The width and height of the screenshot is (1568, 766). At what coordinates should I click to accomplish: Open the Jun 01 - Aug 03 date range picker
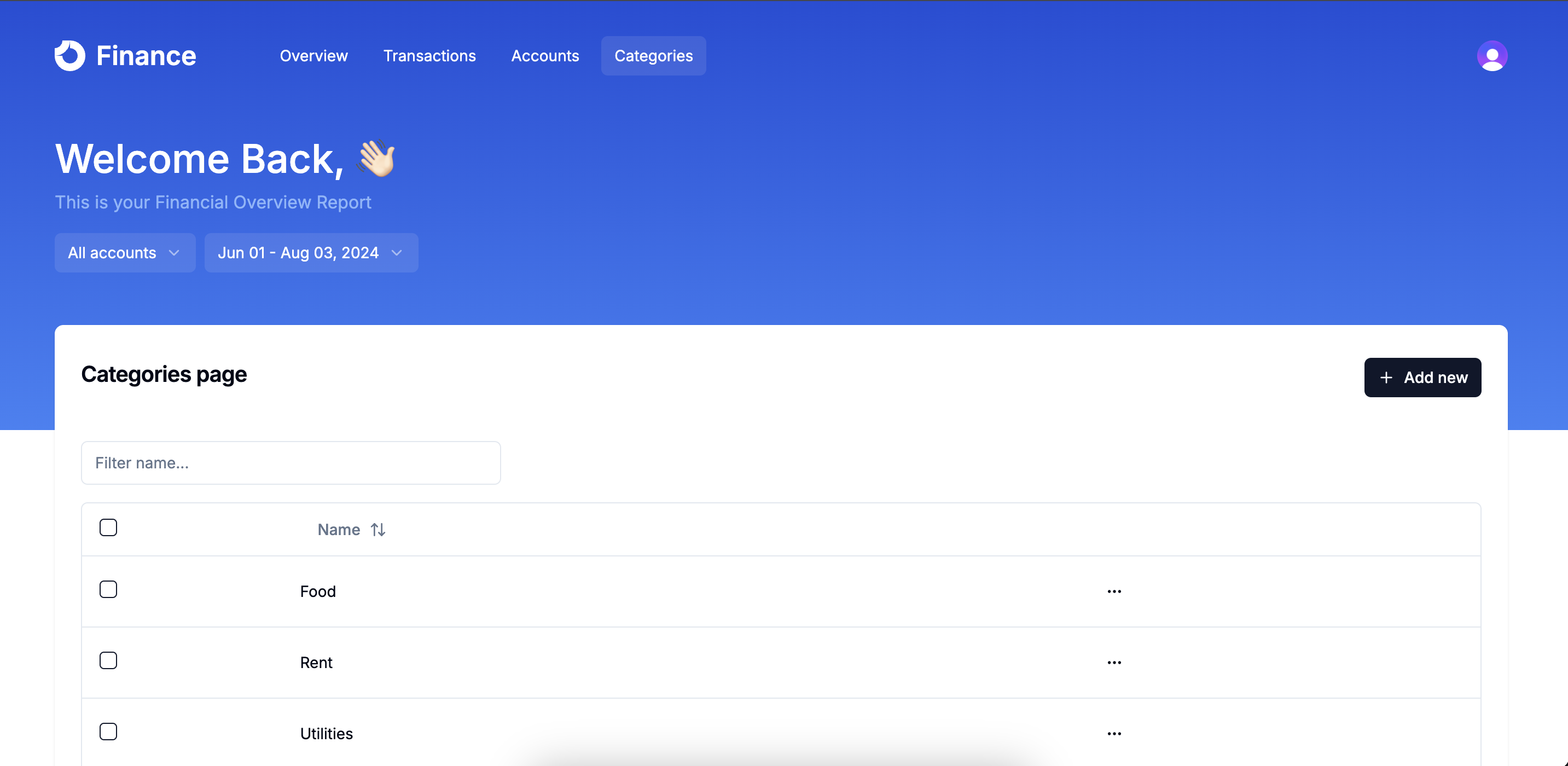click(x=310, y=253)
